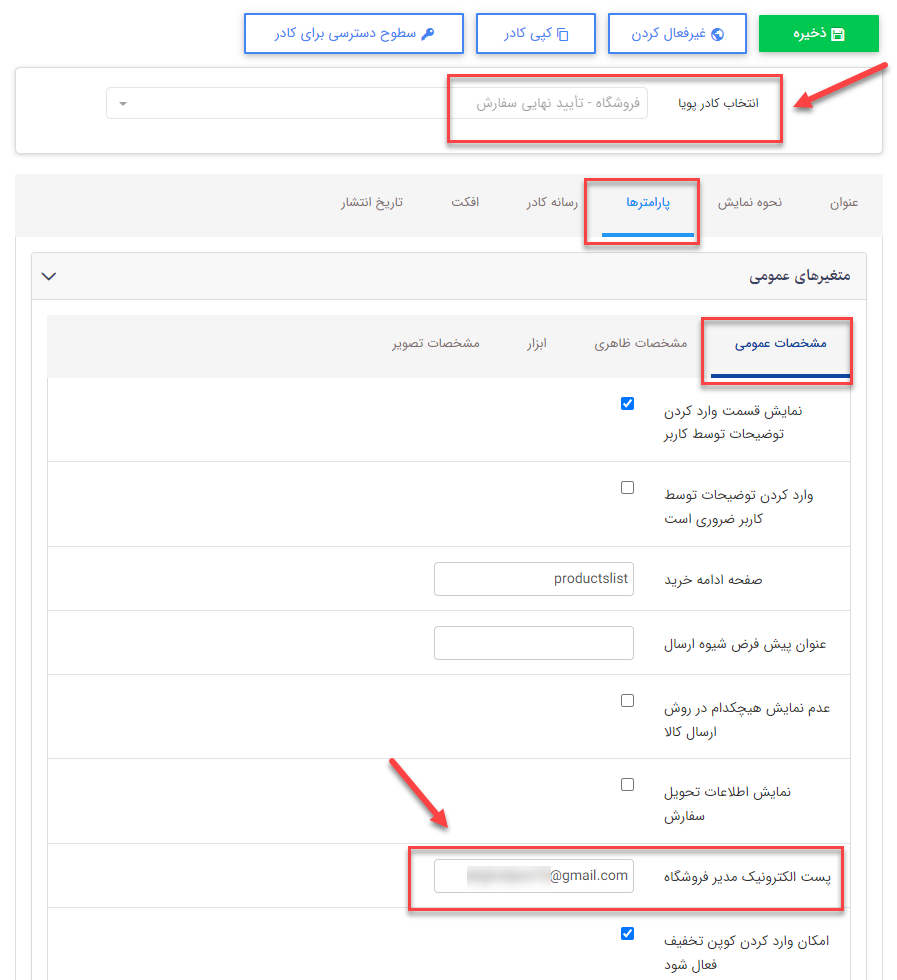The width and height of the screenshot is (897, 980).
Task: Click the store manager email input field
Action: (533, 875)
